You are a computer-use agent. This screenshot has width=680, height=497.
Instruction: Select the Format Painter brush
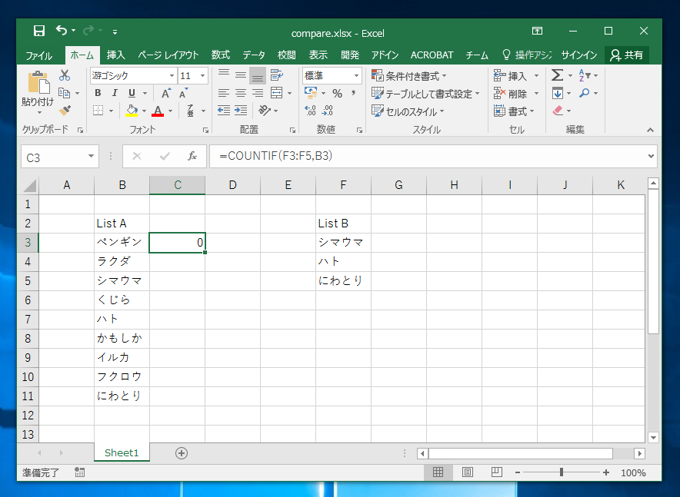pyautogui.click(x=65, y=111)
